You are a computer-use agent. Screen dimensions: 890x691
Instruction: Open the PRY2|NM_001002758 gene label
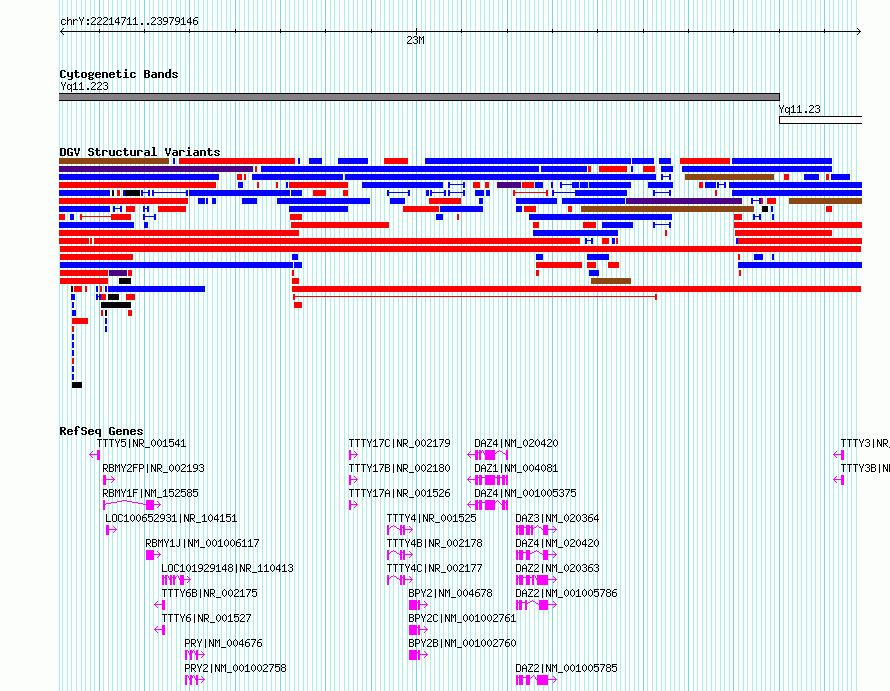click(235, 668)
